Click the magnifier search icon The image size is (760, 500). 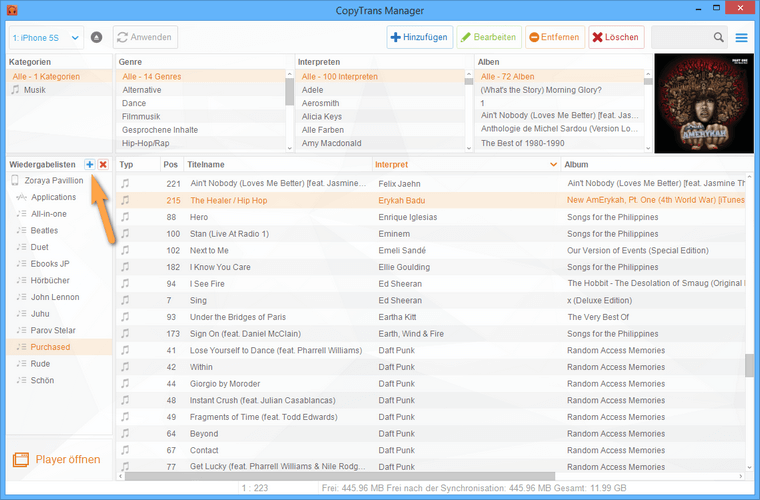[718, 37]
